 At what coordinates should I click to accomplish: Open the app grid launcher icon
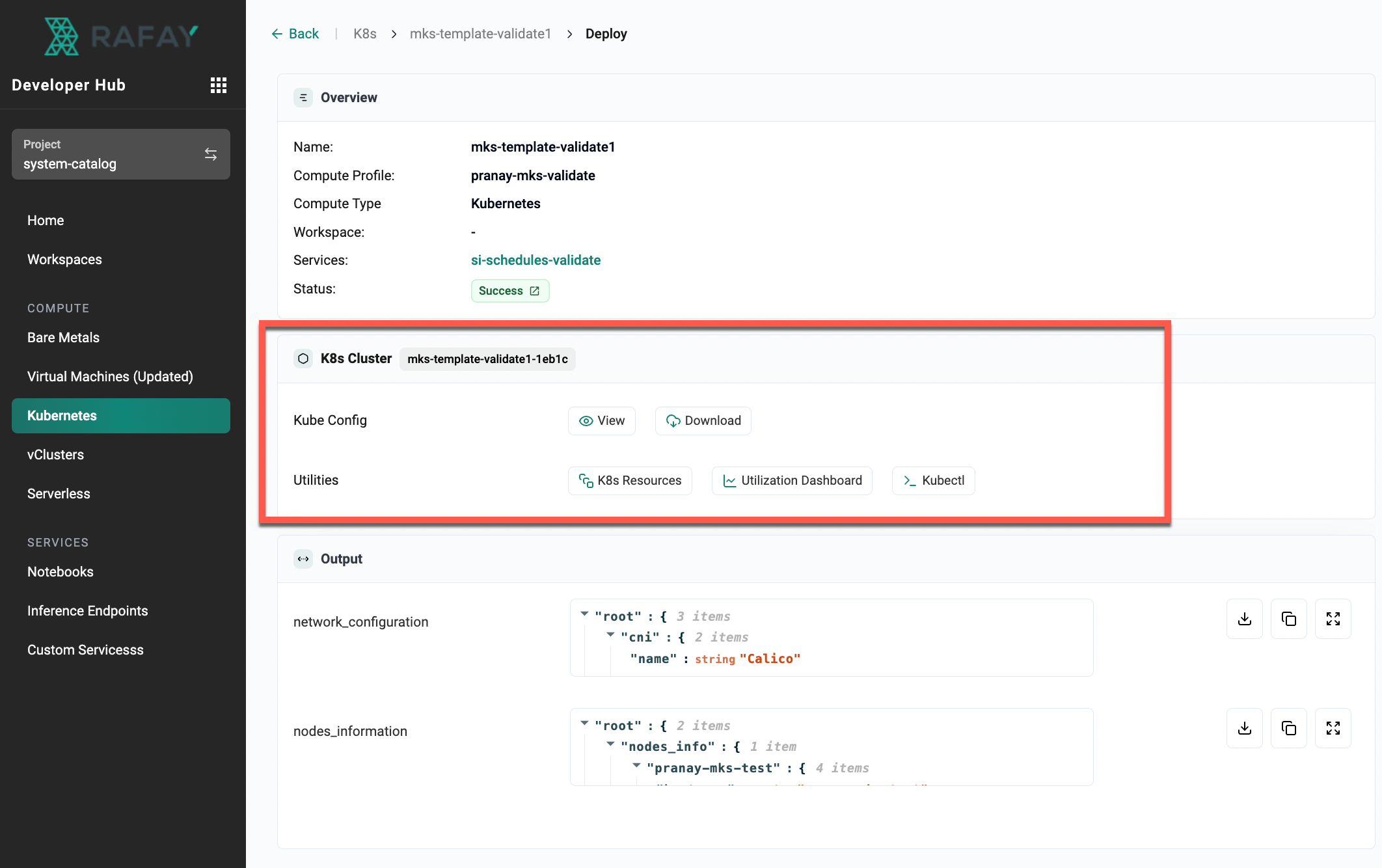(x=219, y=85)
